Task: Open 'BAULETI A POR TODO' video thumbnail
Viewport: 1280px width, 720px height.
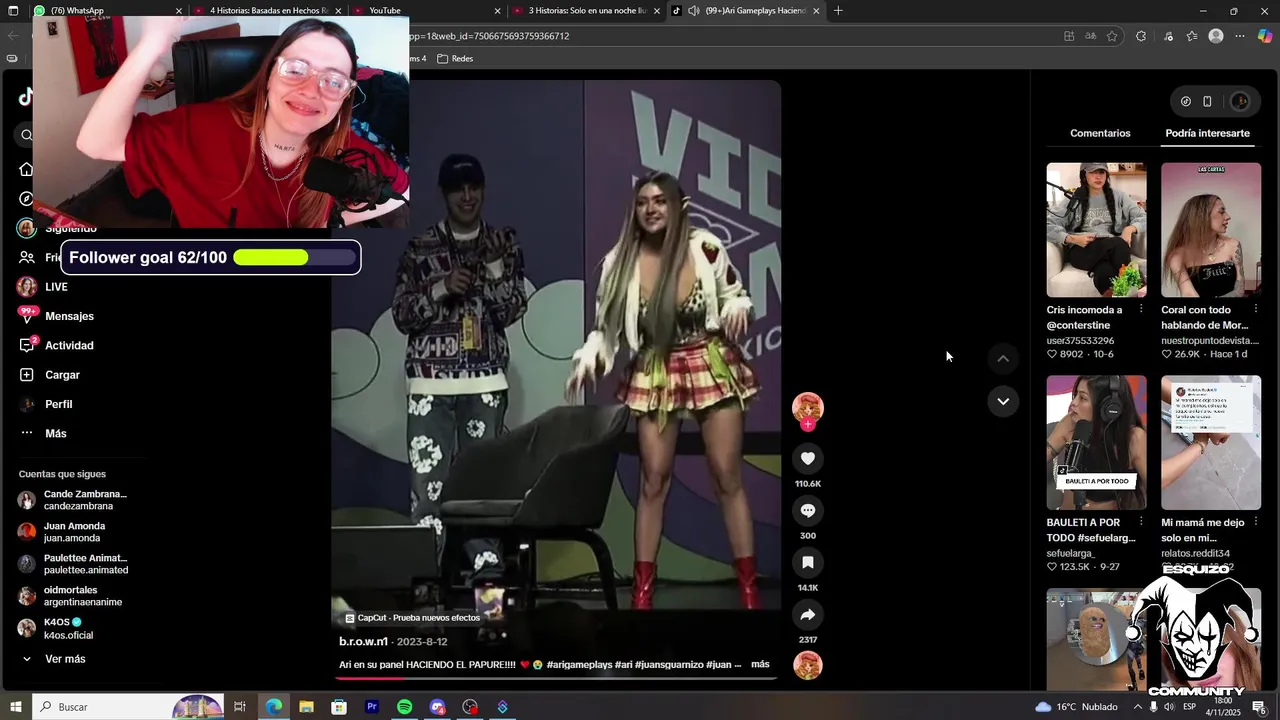Action: click(x=1096, y=442)
